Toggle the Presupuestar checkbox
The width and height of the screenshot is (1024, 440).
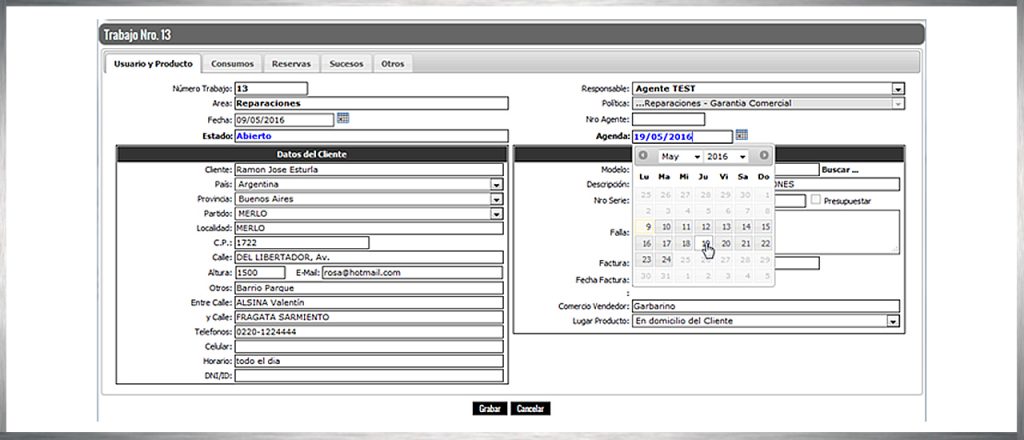(x=817, y=200)
